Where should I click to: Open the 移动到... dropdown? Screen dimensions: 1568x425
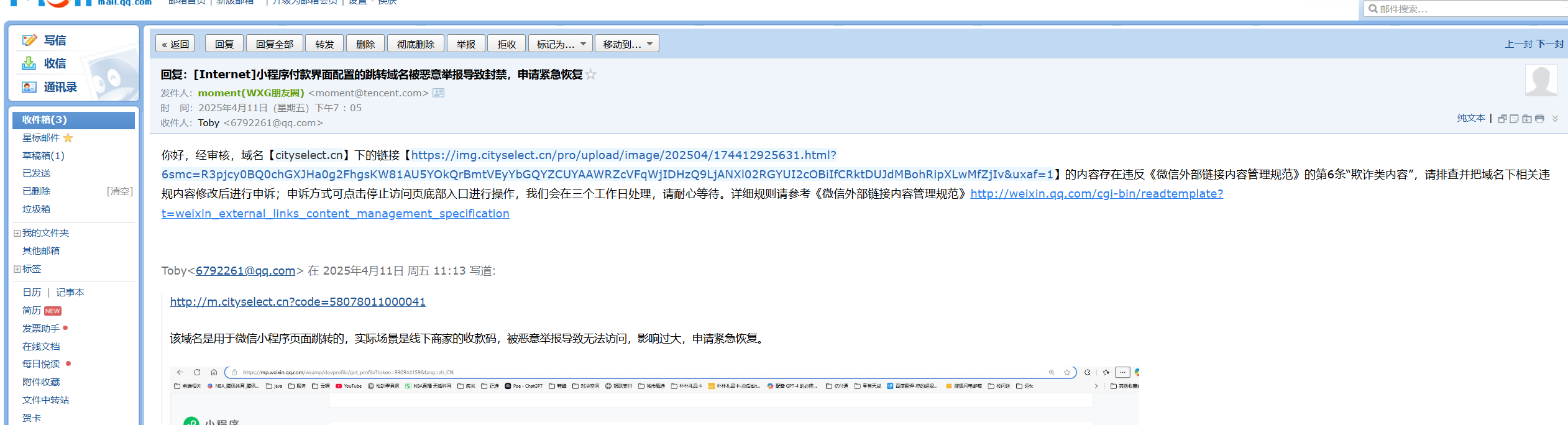627,44
